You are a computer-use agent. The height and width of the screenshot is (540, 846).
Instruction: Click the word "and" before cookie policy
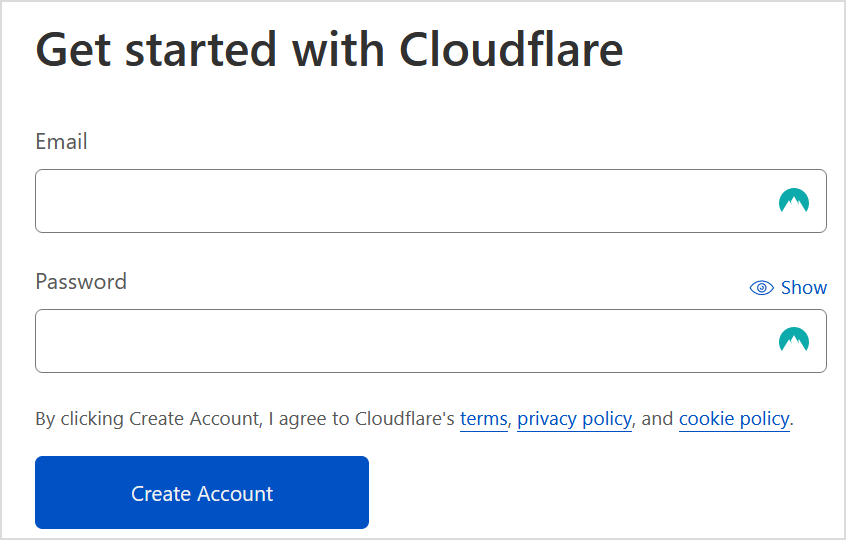click(x=657, y=419)
